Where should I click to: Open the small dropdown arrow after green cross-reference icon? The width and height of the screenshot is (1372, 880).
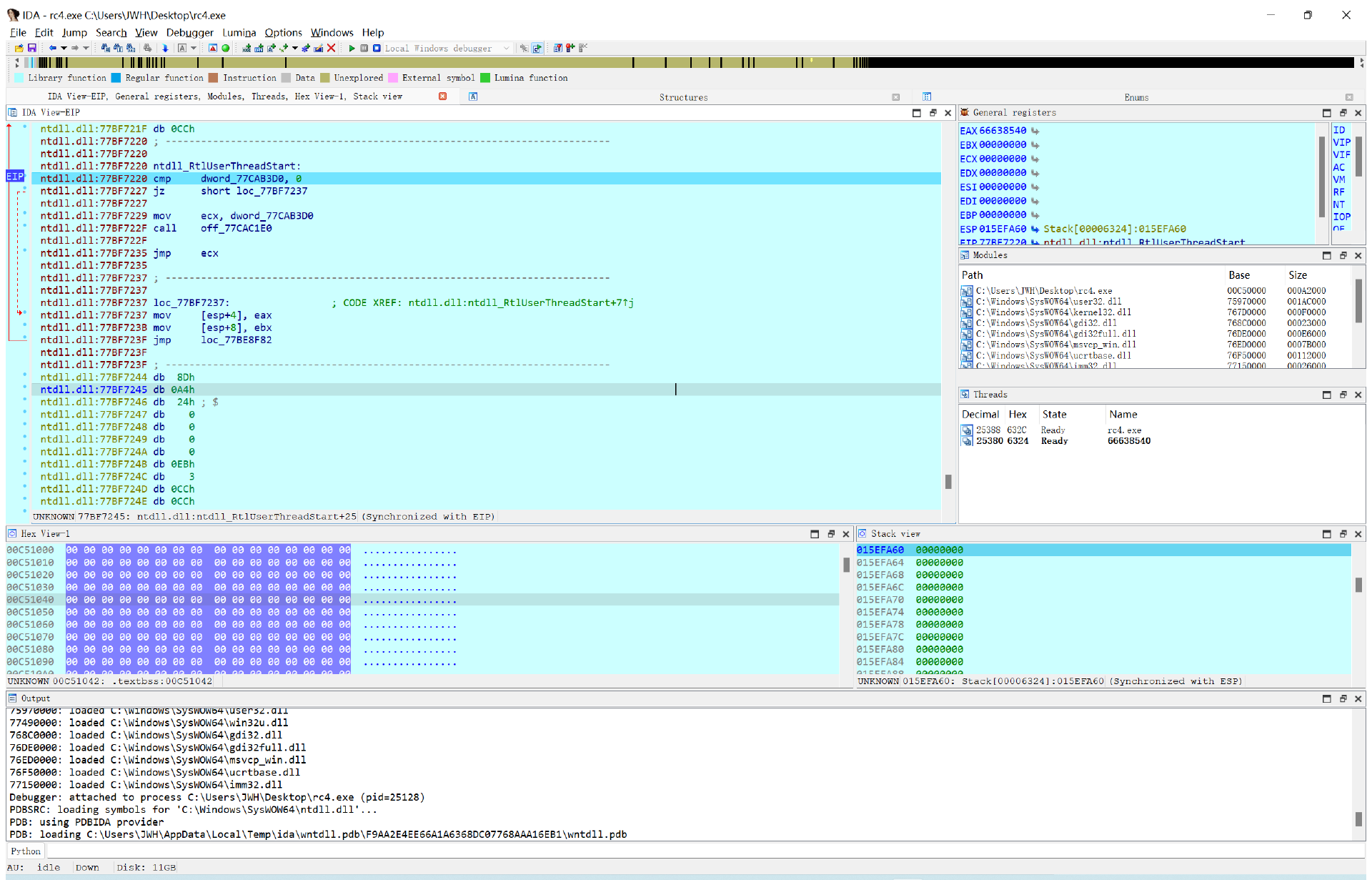(x=294, y=48)
